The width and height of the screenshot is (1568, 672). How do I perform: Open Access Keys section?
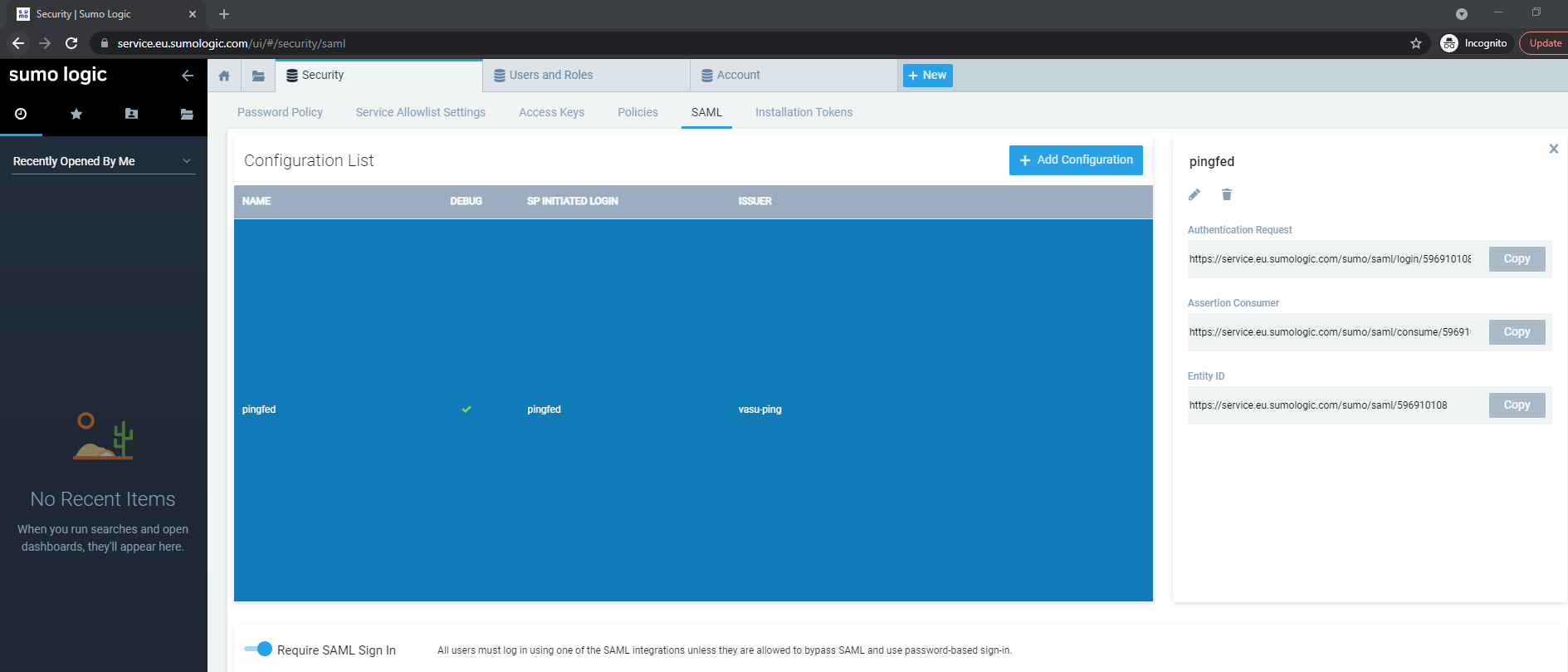[552, 112]
